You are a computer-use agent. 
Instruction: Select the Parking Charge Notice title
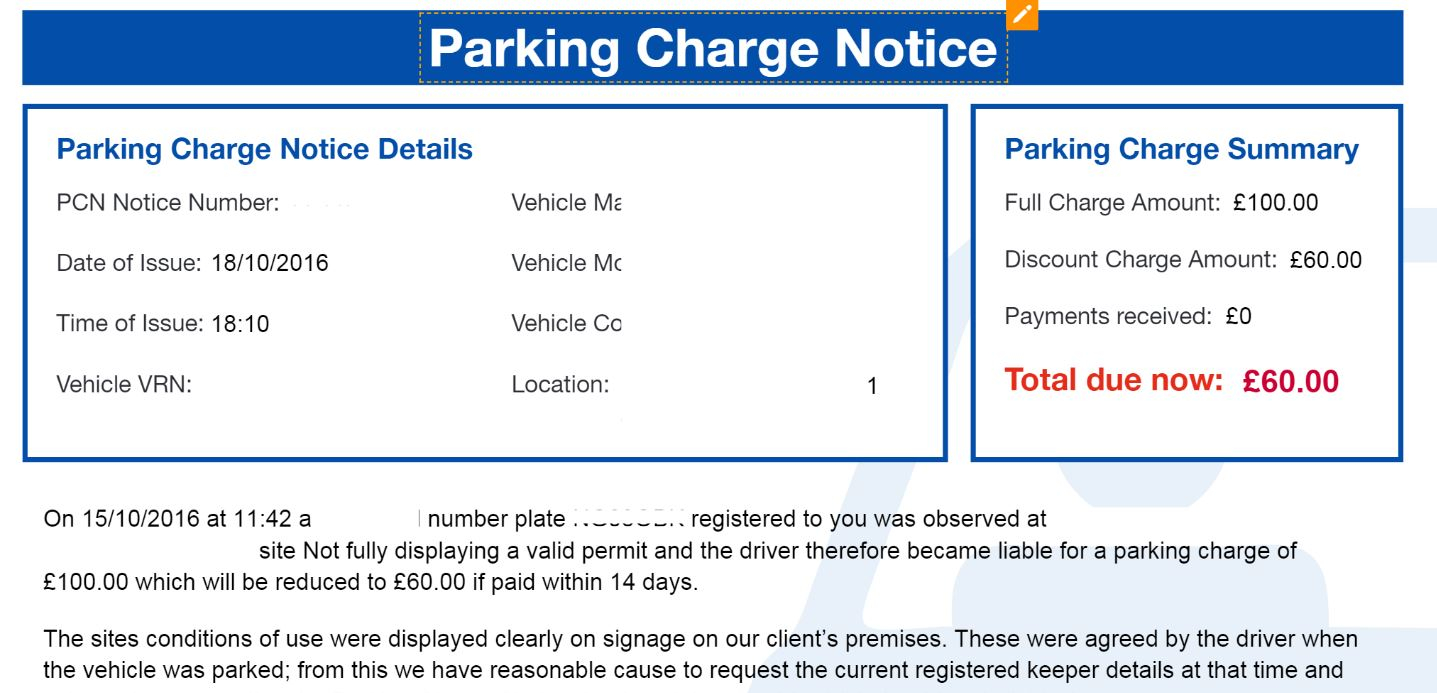click(x=713, y=48)
